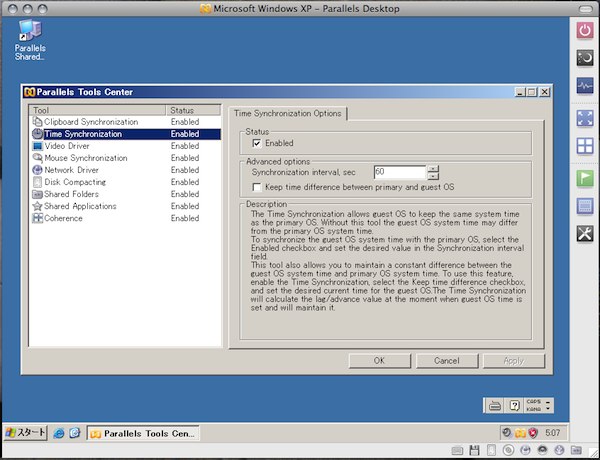
Task: Uncheck the Enabled status checkbox
Action: coord(257,143)
